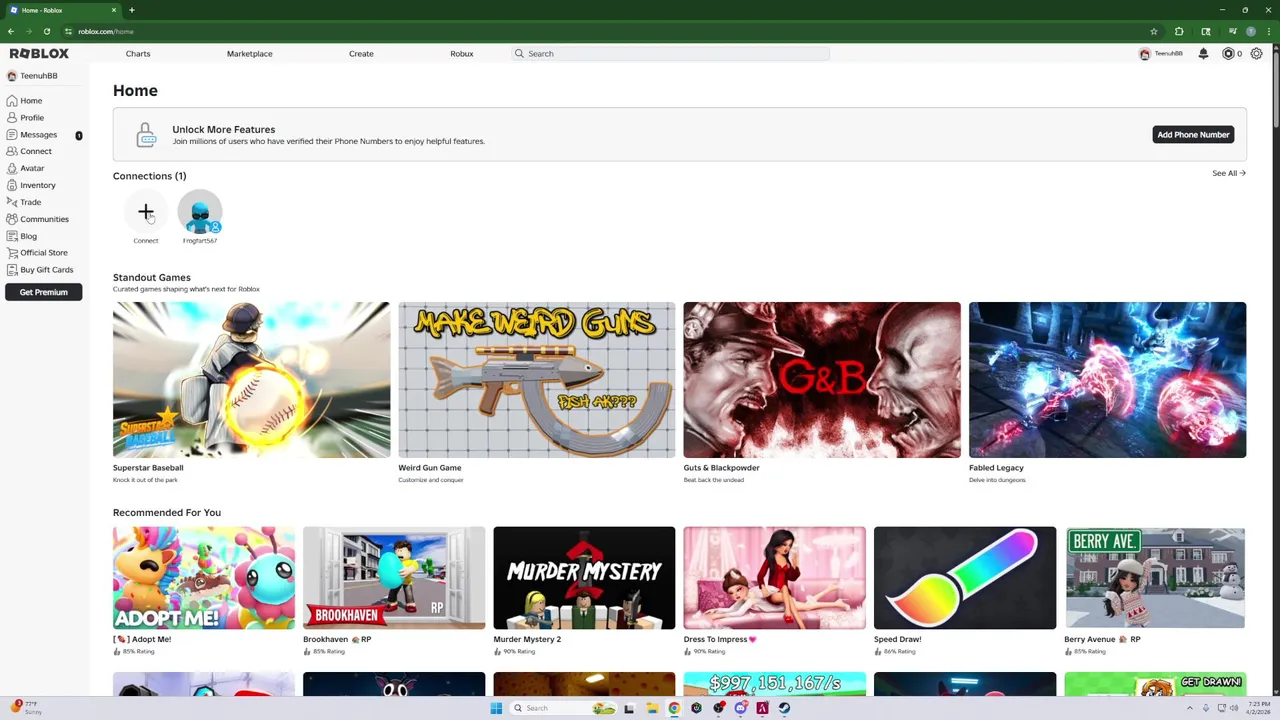Image resolution: width=1280 pixels, height=720 pixels.
Task: Open the Avatar editor link
Action: point(25,169)
